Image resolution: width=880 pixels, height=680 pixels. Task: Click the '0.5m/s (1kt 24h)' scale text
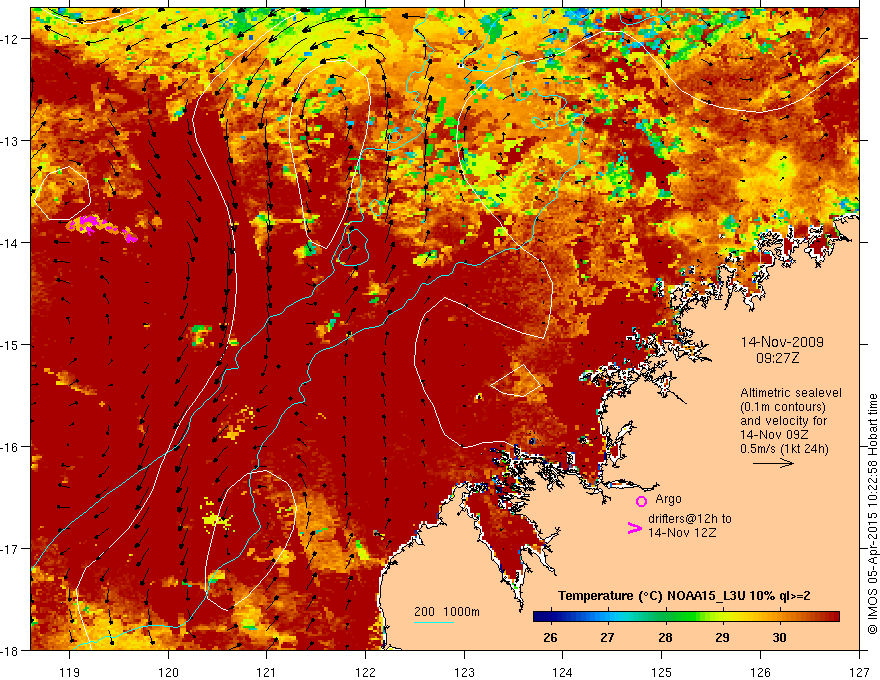[785, 449]
